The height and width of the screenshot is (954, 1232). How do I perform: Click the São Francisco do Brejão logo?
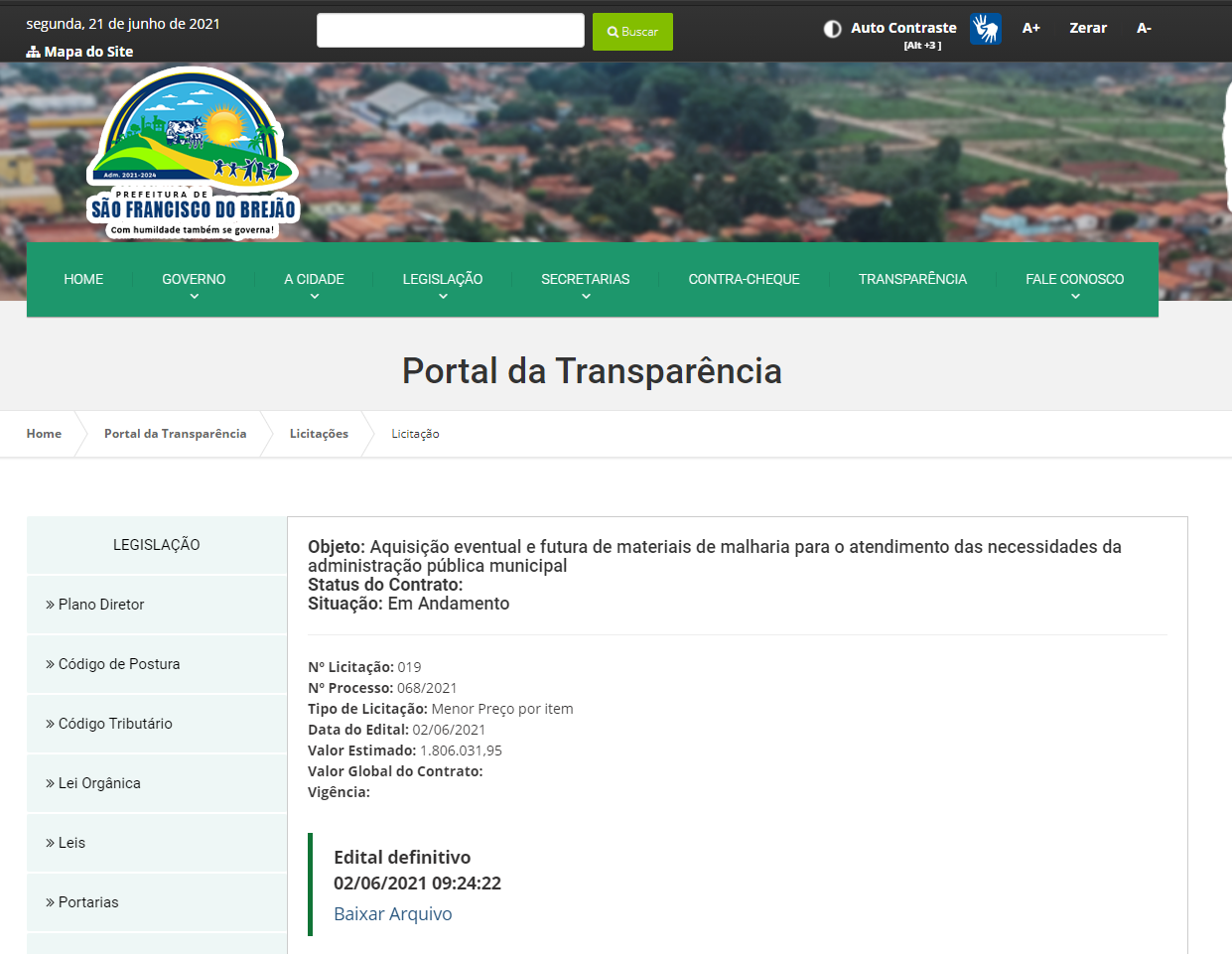[194, 154]
